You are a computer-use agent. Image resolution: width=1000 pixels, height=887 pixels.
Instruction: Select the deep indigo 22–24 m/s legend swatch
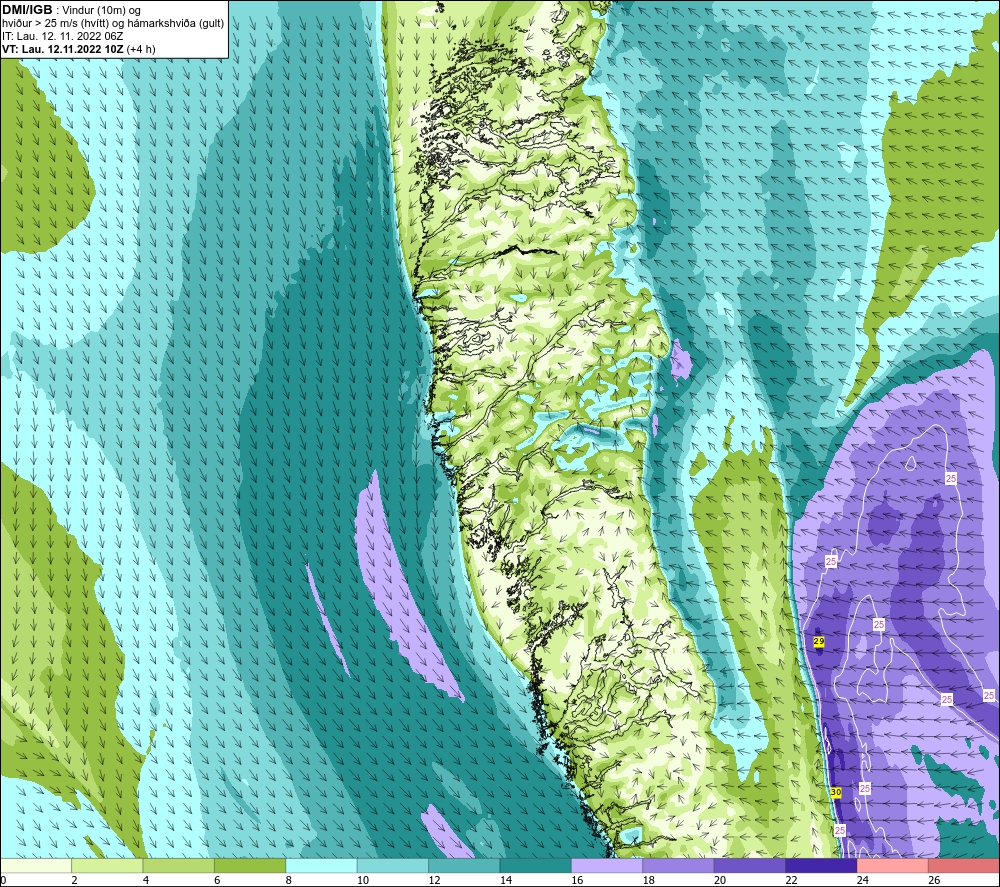coord(821,865)
